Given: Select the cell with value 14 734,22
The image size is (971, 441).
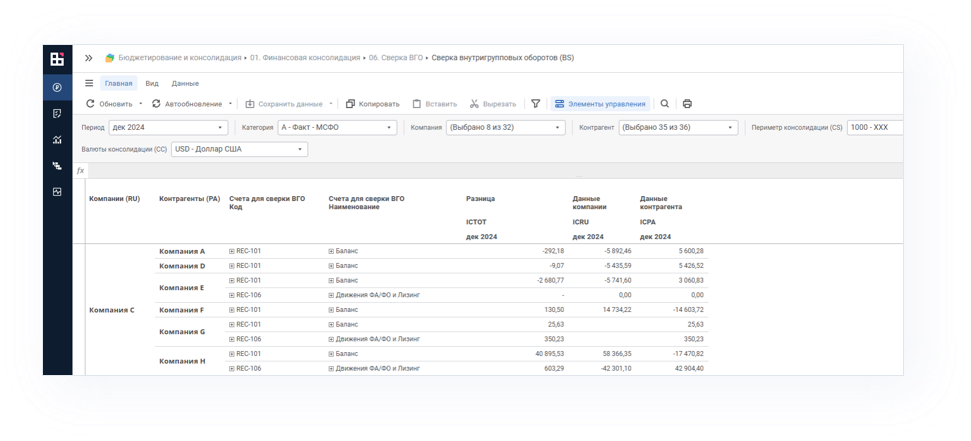Looking at the screenshot, I should point(616,310).
